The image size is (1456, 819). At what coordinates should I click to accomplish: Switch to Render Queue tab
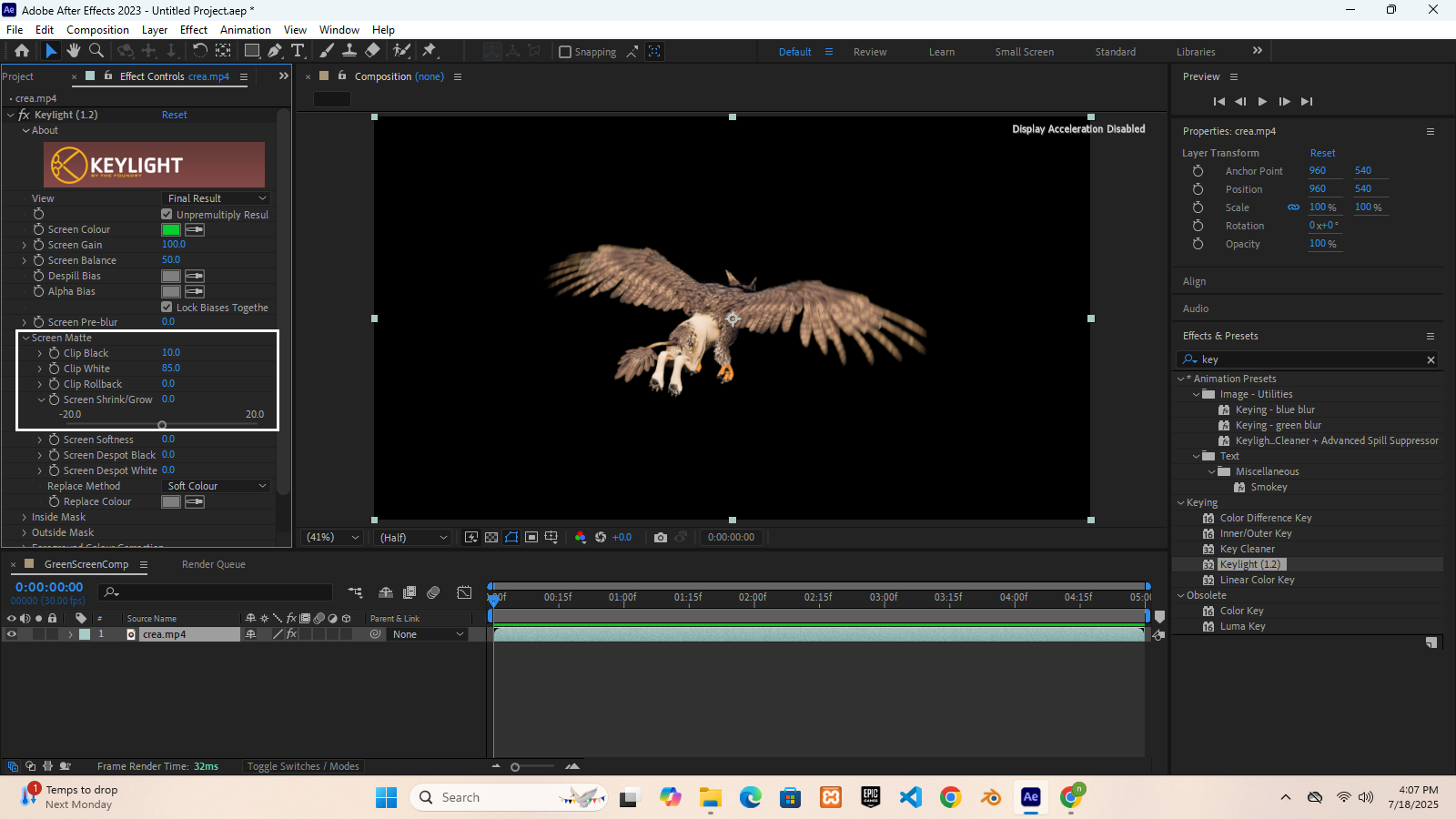[214, 564]
